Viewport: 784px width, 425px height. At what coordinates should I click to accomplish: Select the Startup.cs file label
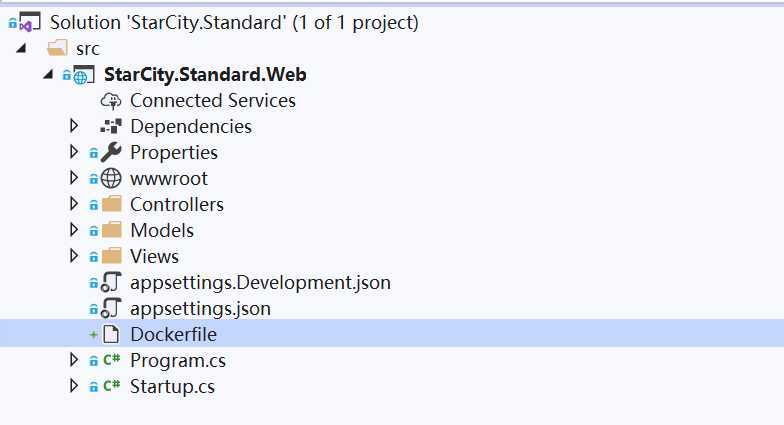coord(172,386)
